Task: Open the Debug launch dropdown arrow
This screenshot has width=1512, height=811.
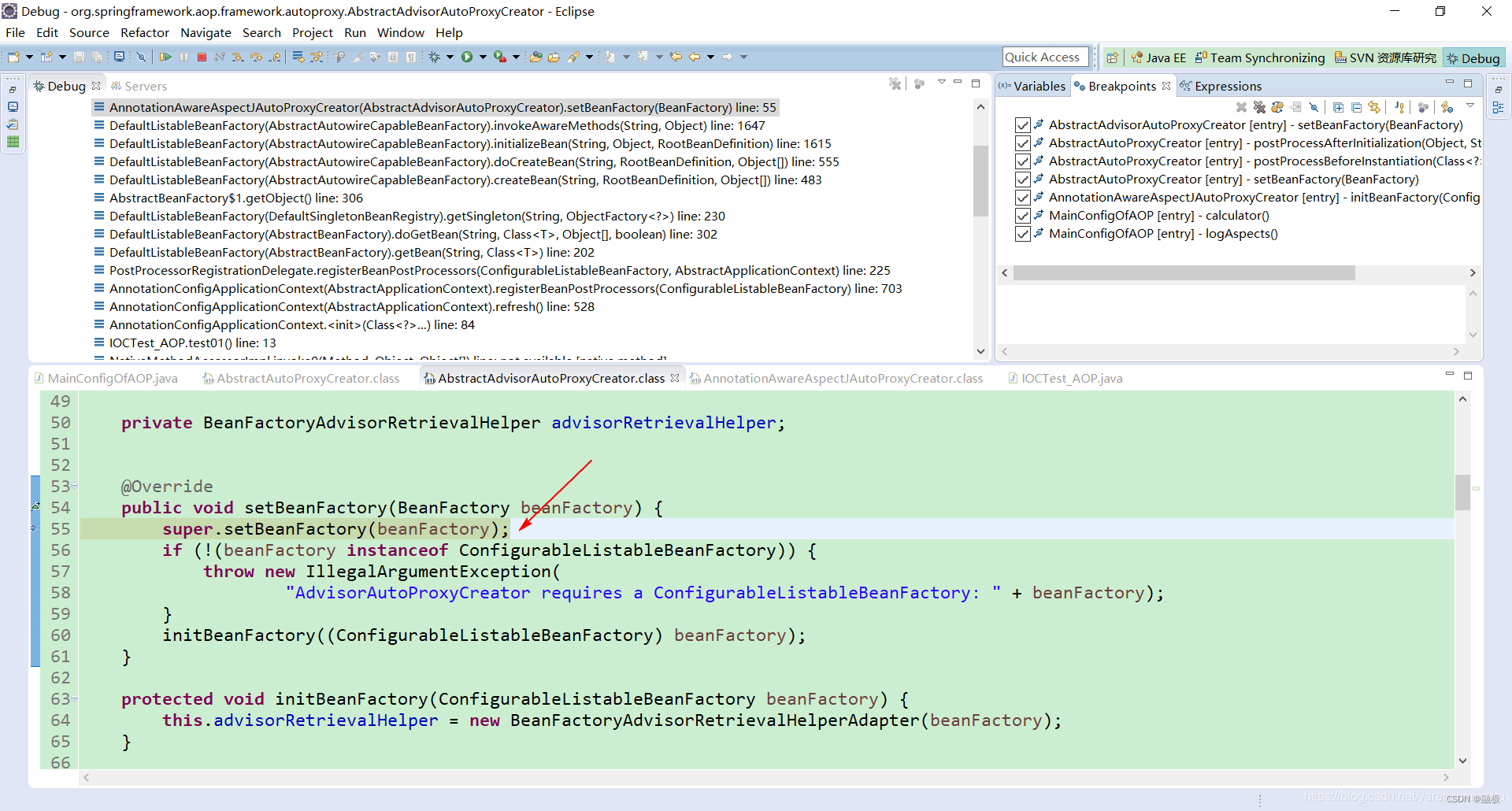Action: [x=450, y=57]
